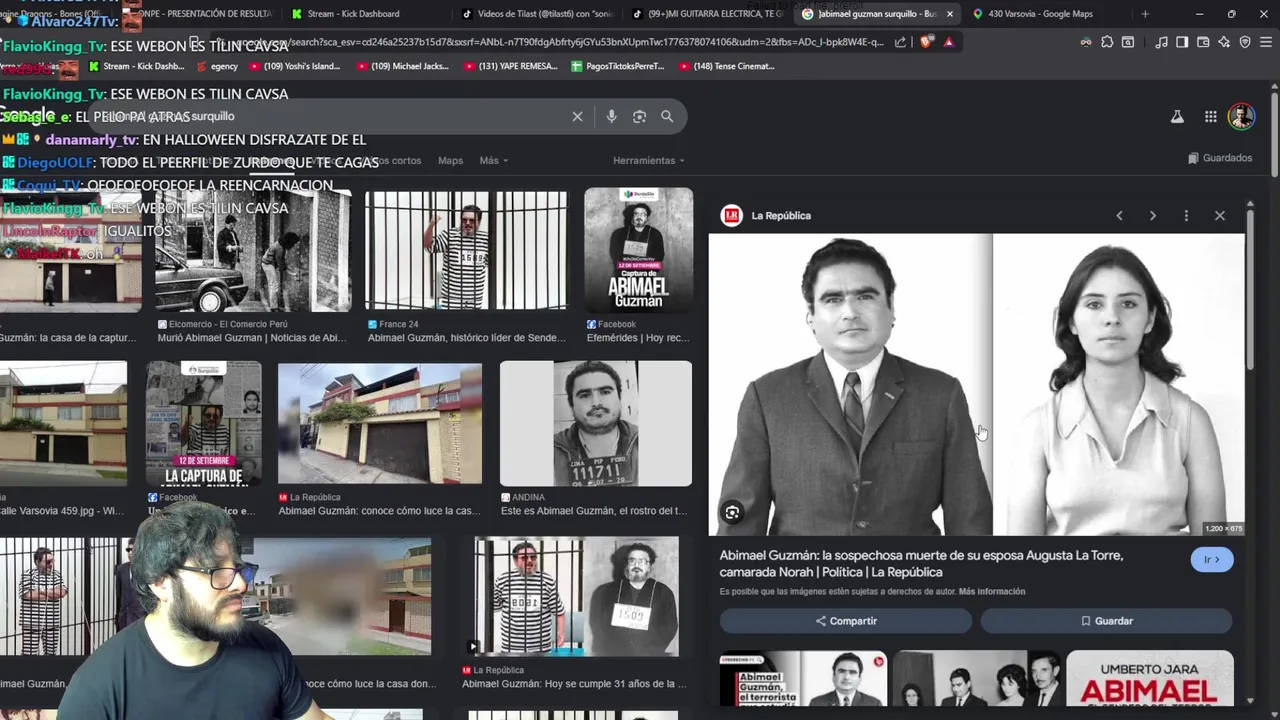Screen dimensions: 1280x720
Task: Open the striped-uniform 1509 prisoner image
Action: pyautogui.click(x=577, y=597)
